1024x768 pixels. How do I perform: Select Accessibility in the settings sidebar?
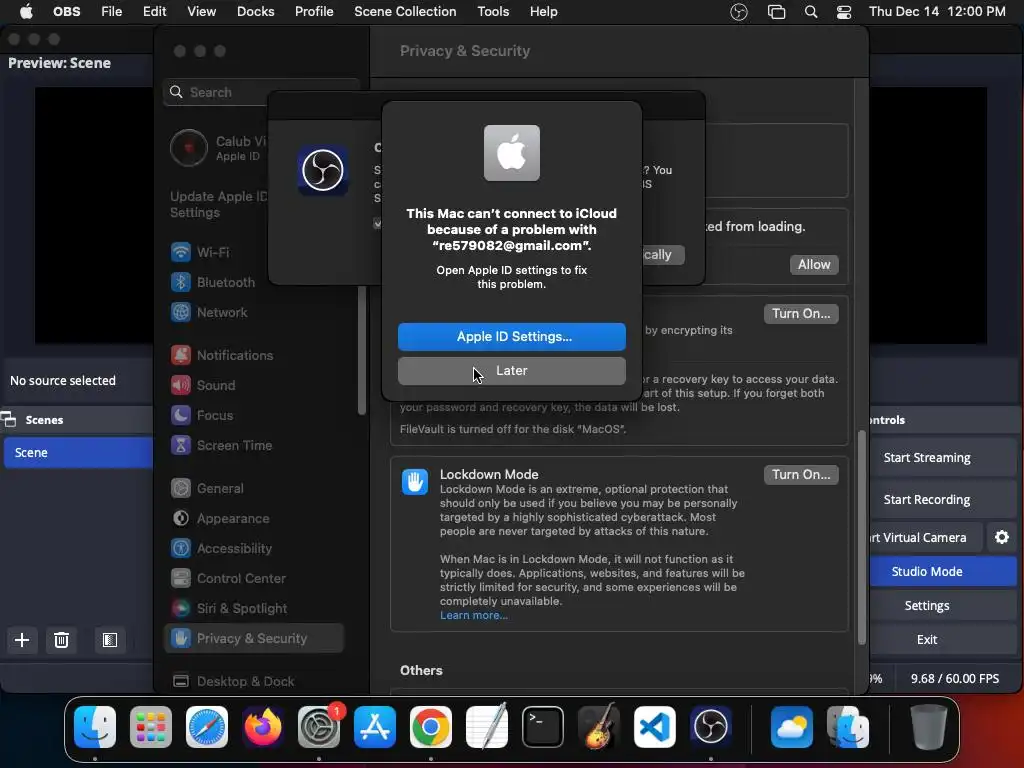click(255, 549)
